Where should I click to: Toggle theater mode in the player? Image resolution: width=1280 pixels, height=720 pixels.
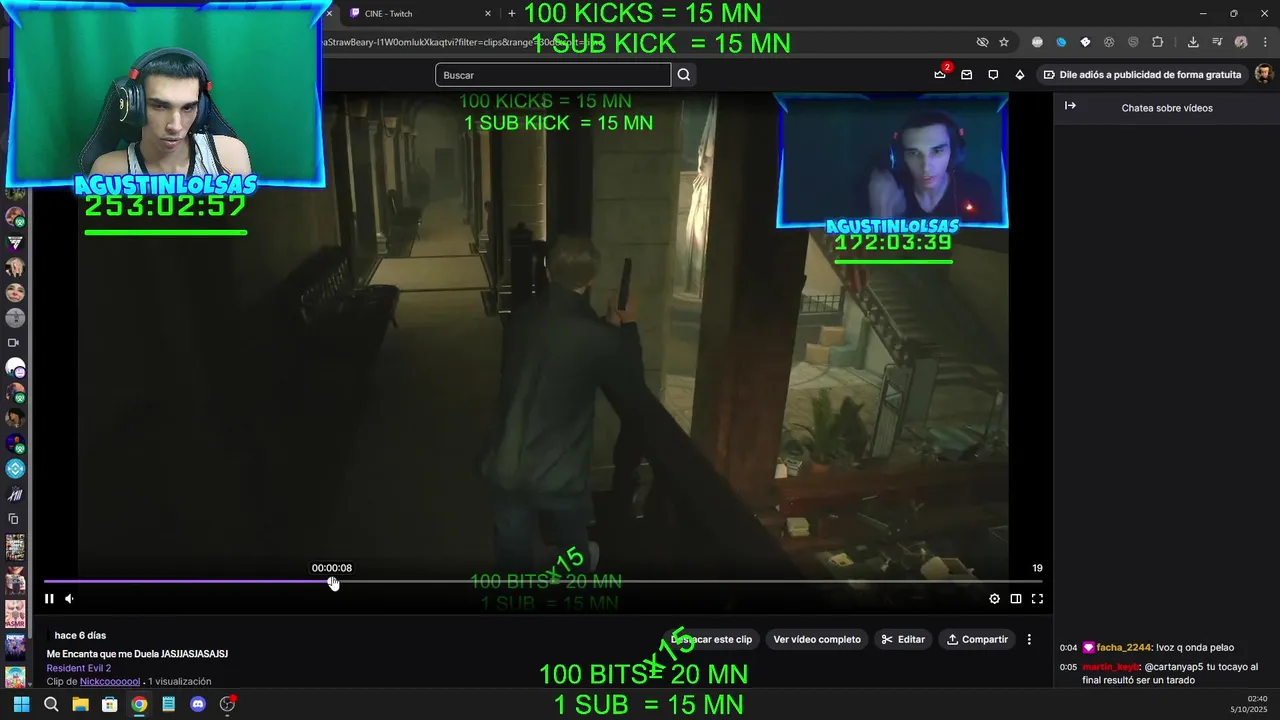(x=1016, y=599)
